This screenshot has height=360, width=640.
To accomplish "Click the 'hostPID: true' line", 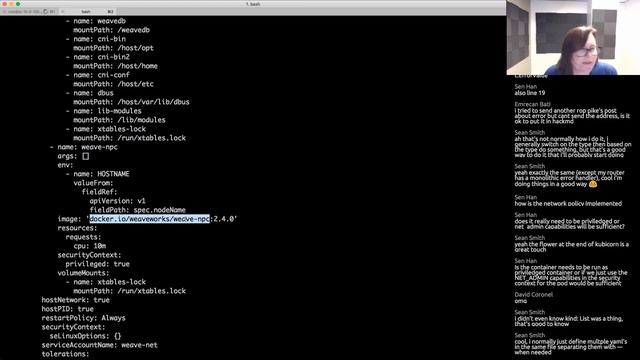I will [68, 309].
